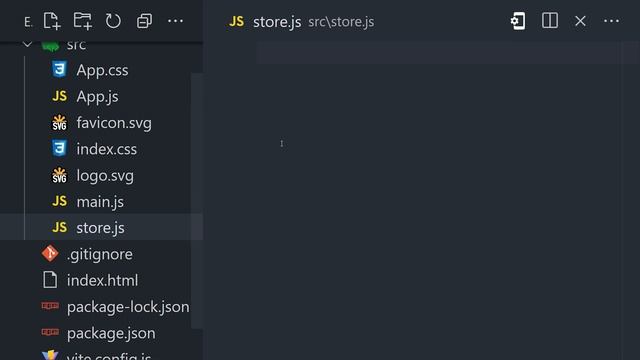Click the JS icon beside store.js row
The width and height of the screenshot is (640, 360).
pos(60,227)
